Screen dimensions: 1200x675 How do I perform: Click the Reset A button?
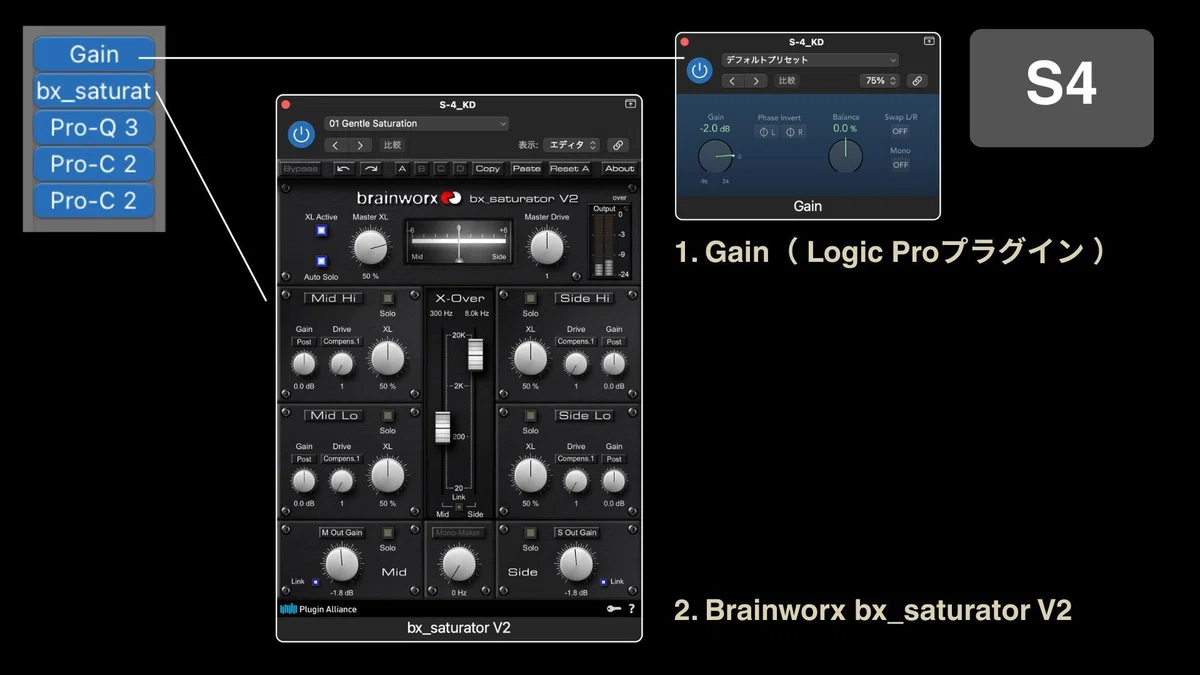569,169
